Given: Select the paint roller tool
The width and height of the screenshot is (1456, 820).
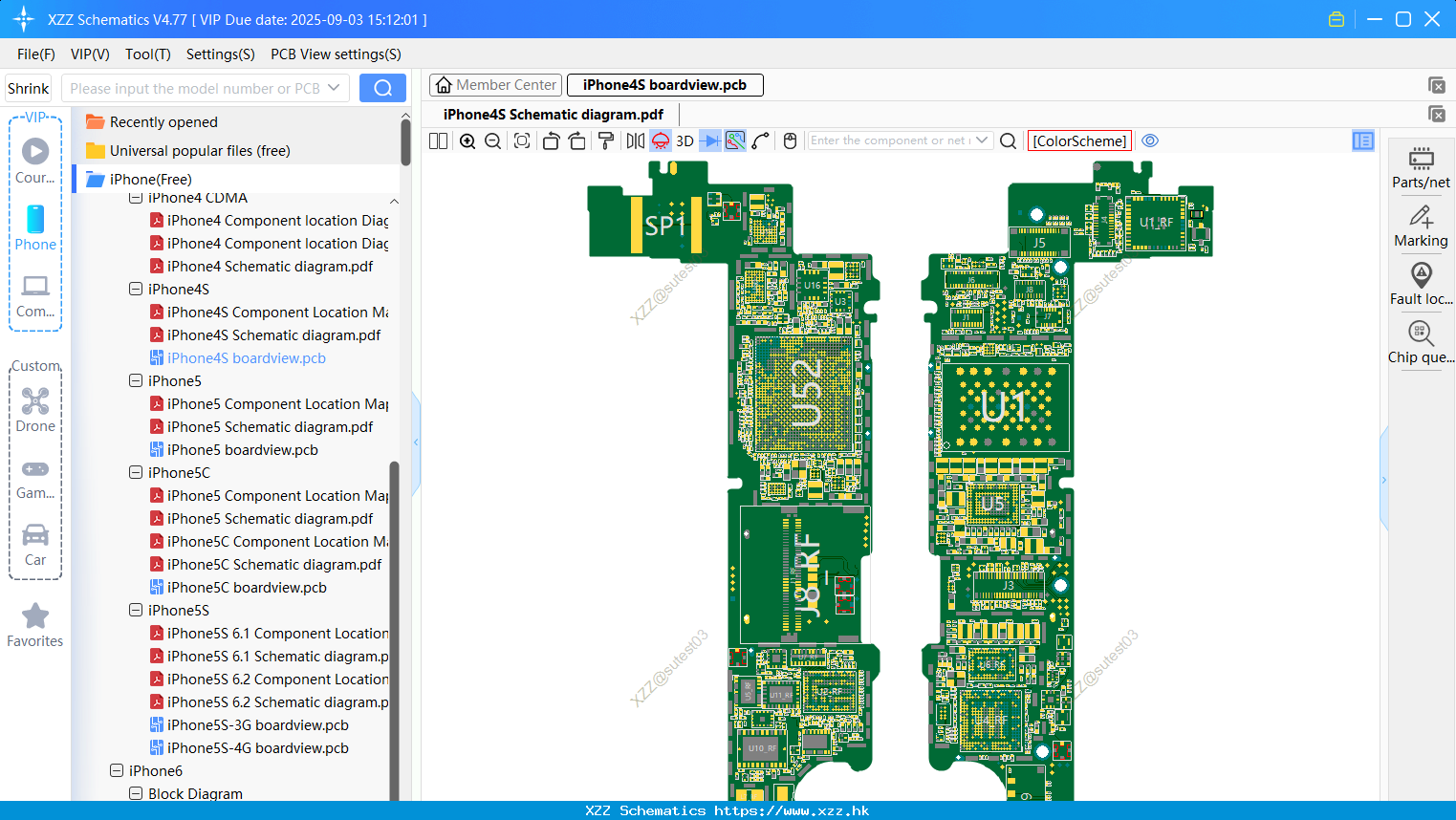Looking at the screenshot, I should [606, 140].
